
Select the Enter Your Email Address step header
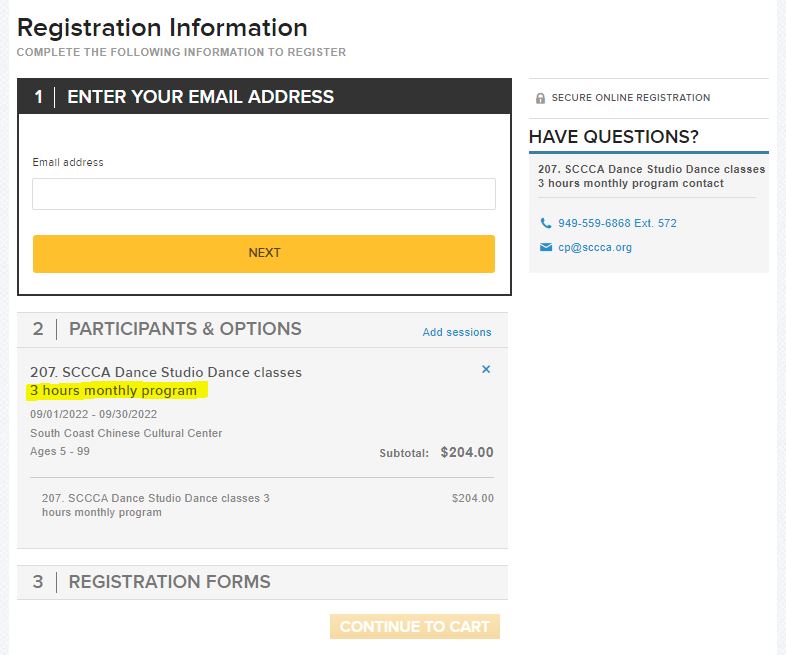coord(200,97)
